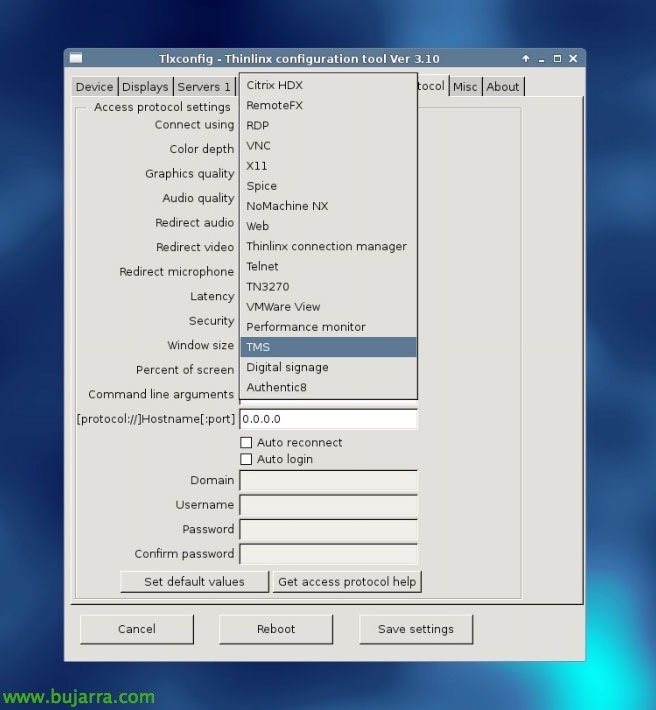
Task: Open the window menu icon in title bar
Action: (x=76, y=59)
